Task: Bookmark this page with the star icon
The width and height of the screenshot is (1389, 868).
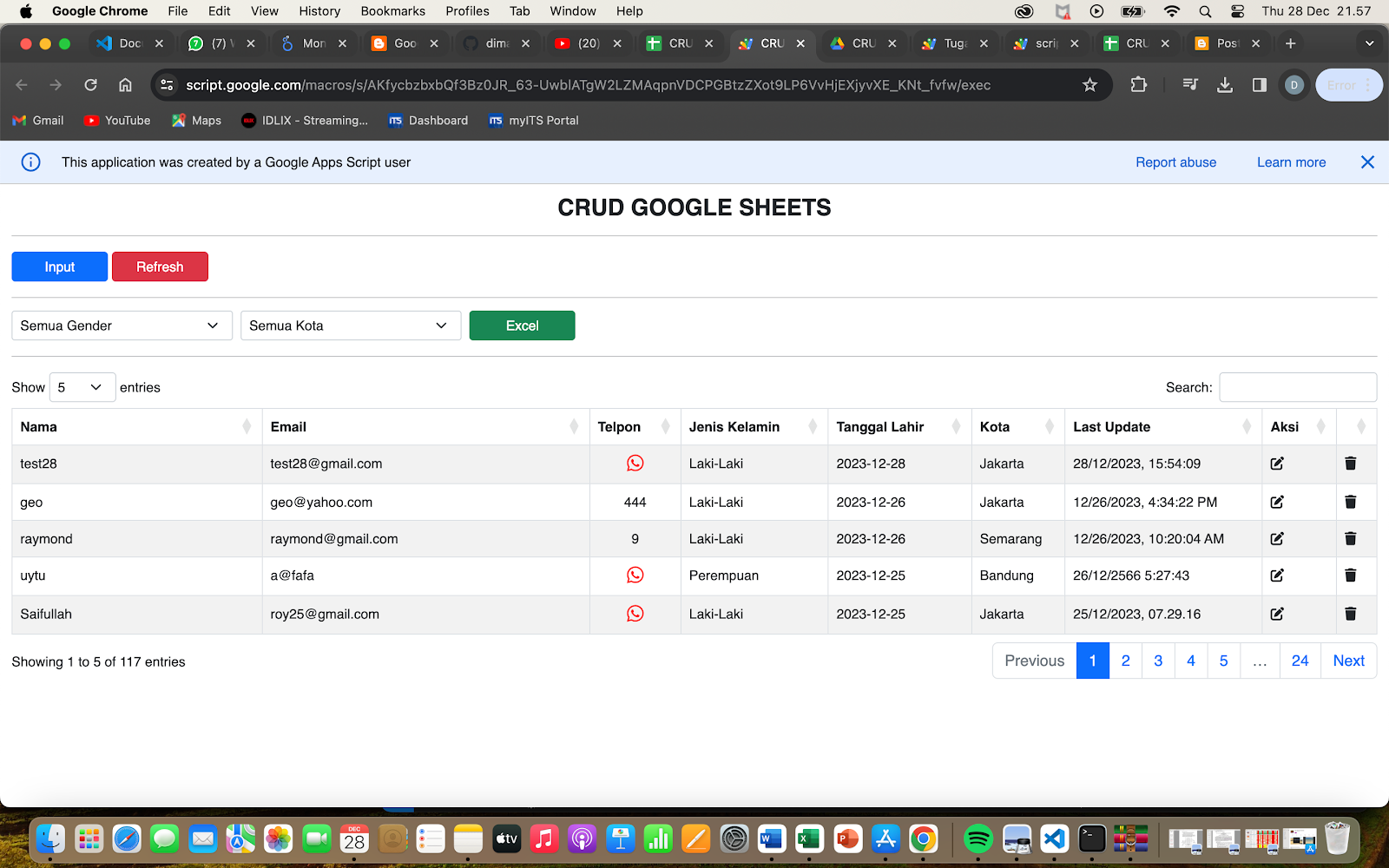Action: click(1089, 85)
